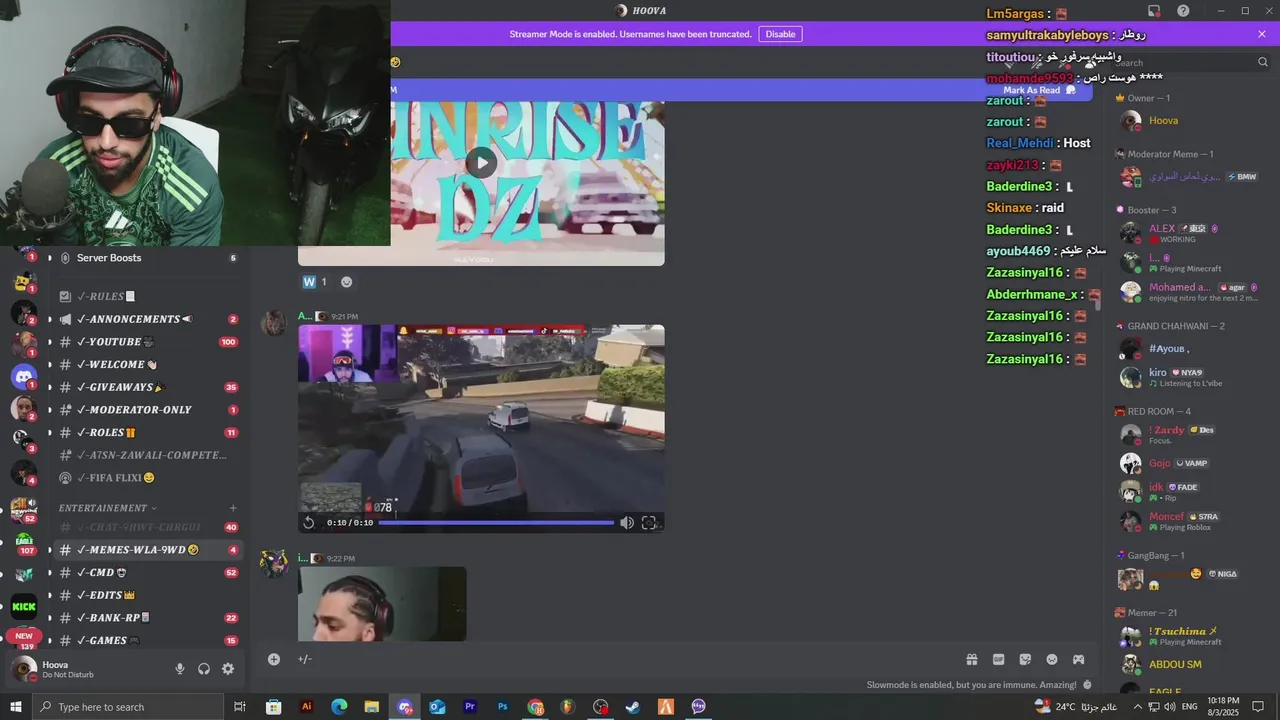Open the GTA clip in fullscreen
The height and width of the screenshot is (720, 1280).
(x=649, y=522)
